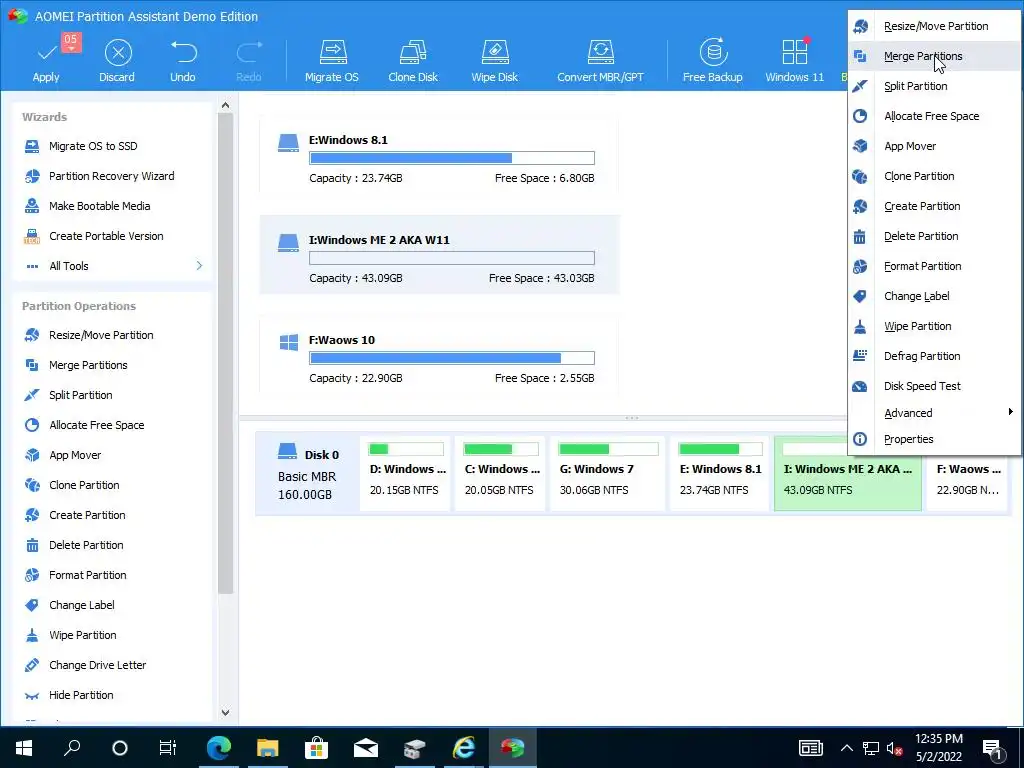1024x768 pixels.
Task: Open Windows 11 checker tool
Action: (x=794, y=61)
